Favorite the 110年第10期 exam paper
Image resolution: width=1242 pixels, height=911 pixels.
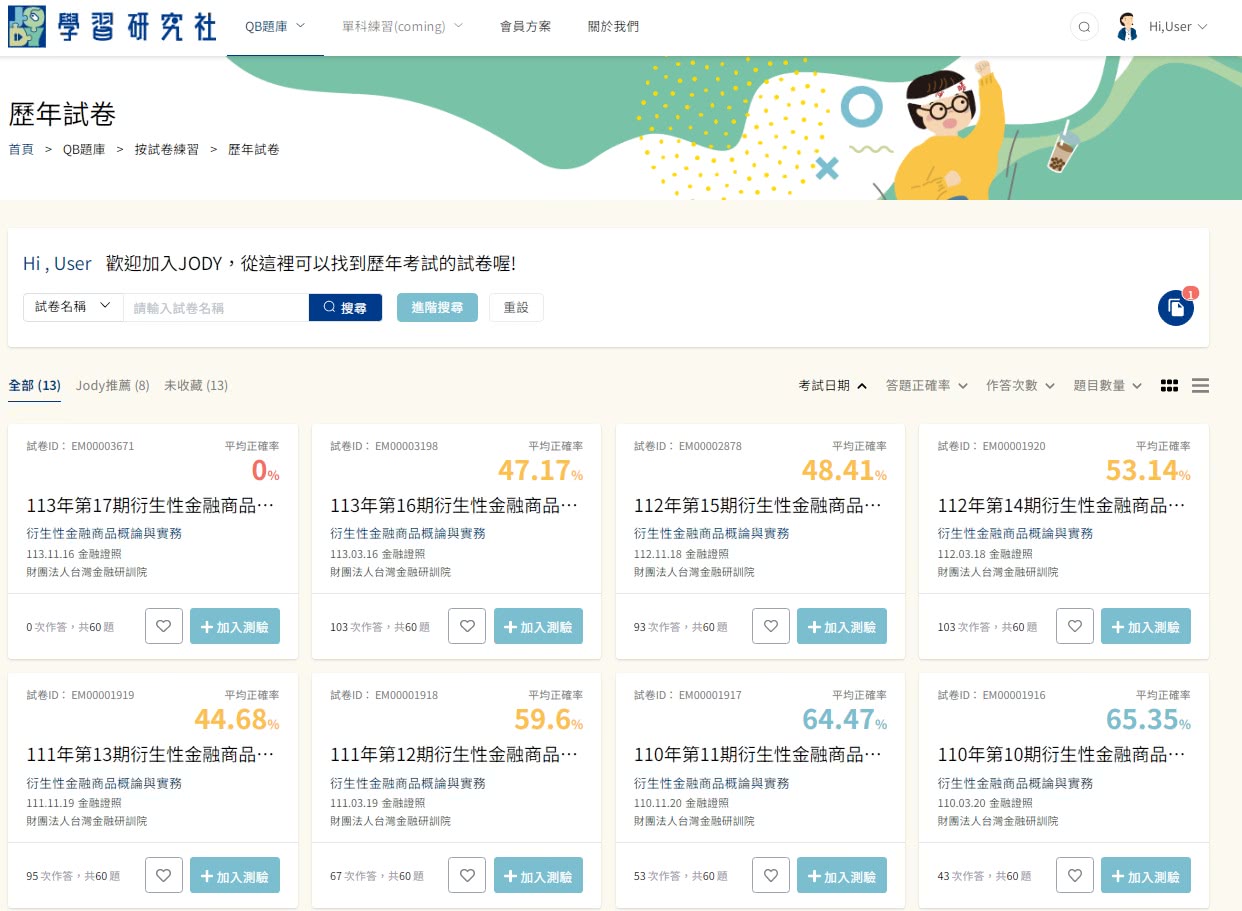[1074, 874]
